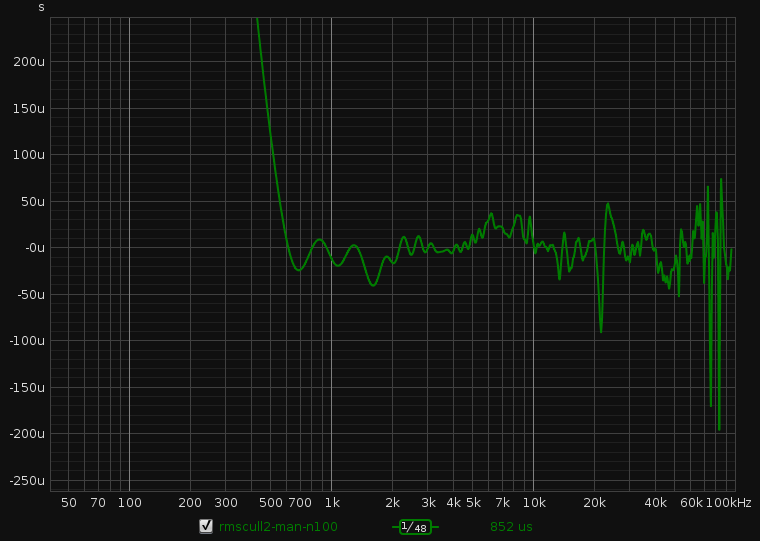Click the 40k frequency axis label
The height and width of the screenshot is (541, 760).
[x=655, y=503]
